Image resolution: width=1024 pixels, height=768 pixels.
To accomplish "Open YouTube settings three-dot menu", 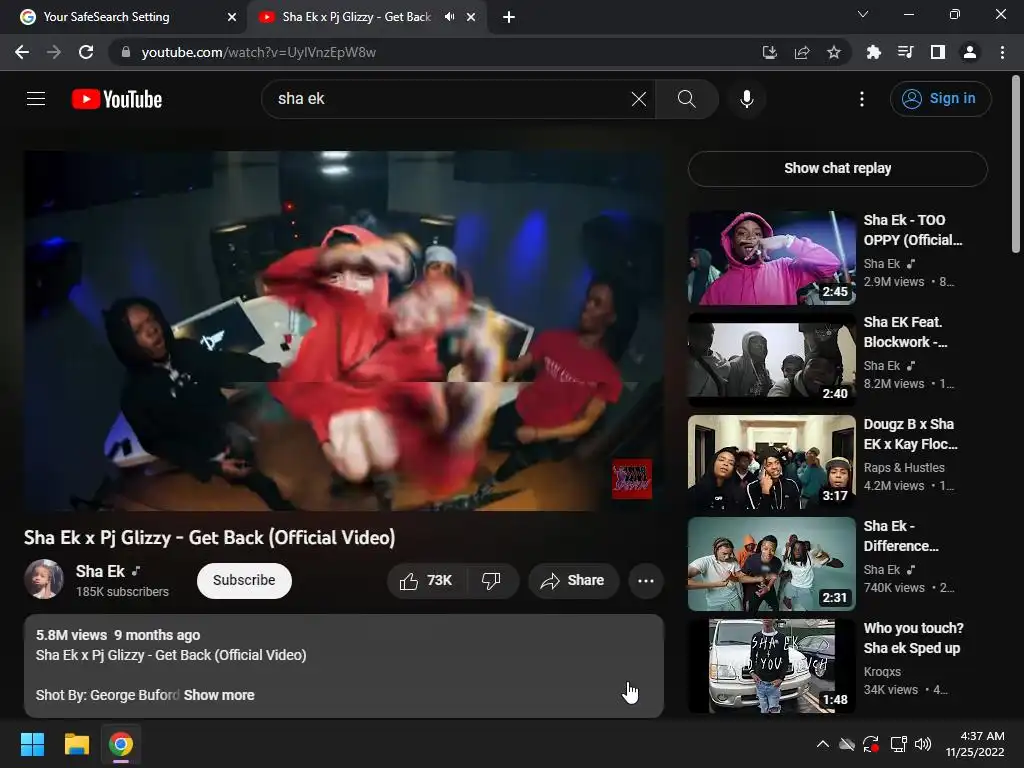I will click(861, 99).
